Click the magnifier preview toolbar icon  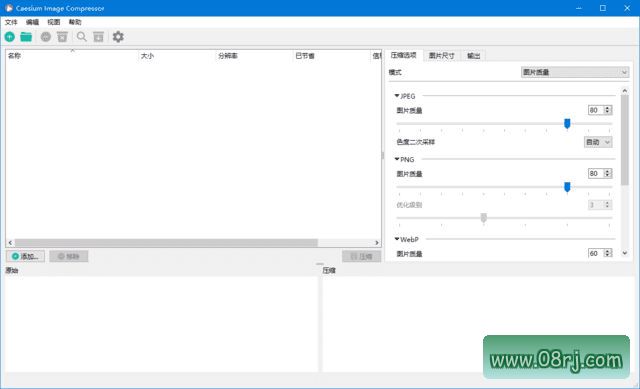coord(82,37)
